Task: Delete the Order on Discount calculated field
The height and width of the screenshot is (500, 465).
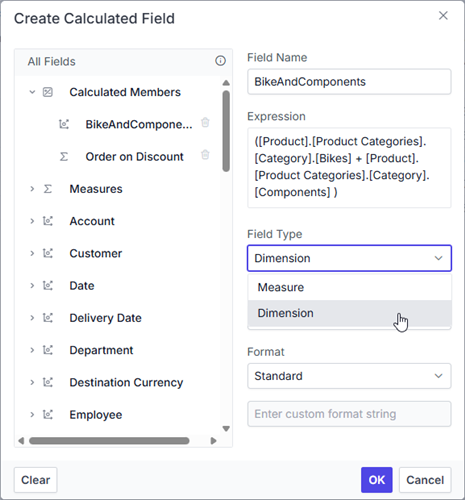Action: [x=205, y=155]
